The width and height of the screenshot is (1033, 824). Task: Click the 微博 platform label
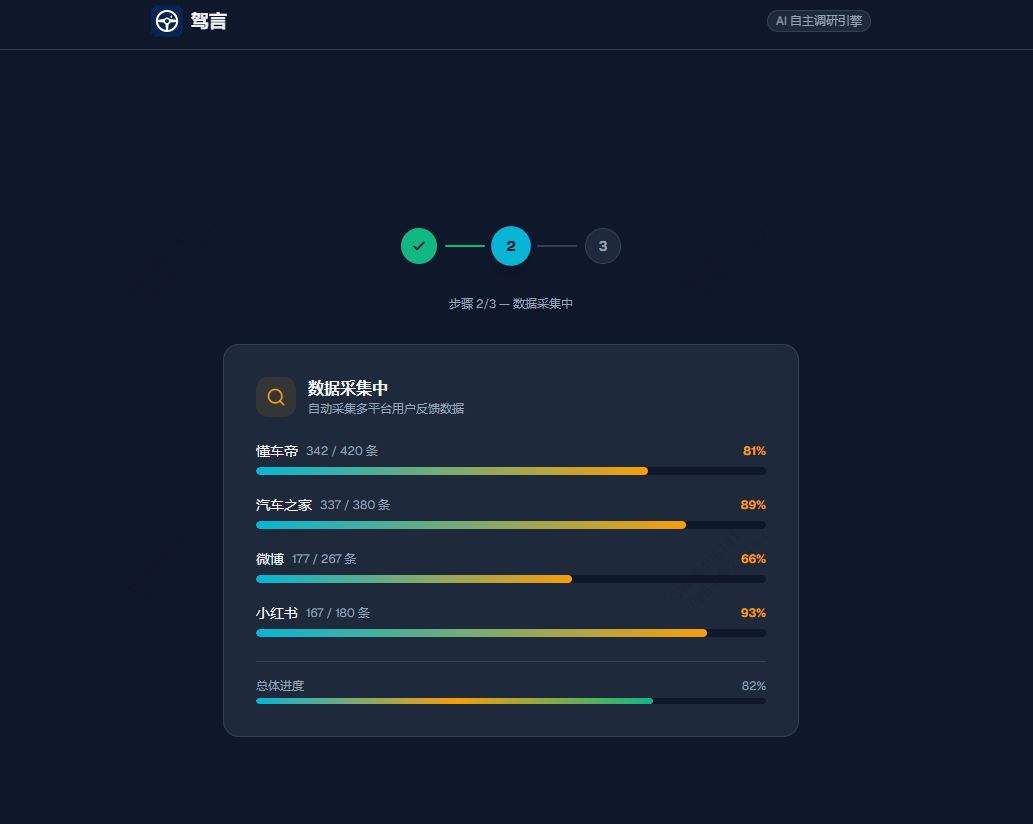[270, 559]
